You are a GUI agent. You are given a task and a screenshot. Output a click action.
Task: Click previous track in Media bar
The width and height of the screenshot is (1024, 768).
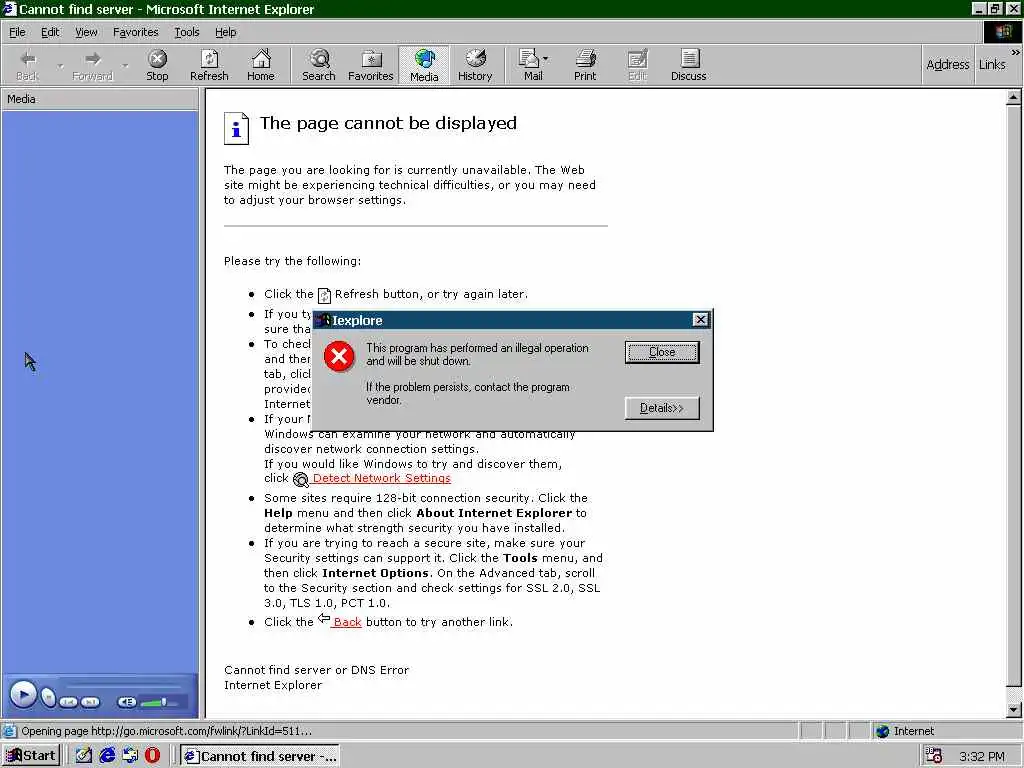69,702
